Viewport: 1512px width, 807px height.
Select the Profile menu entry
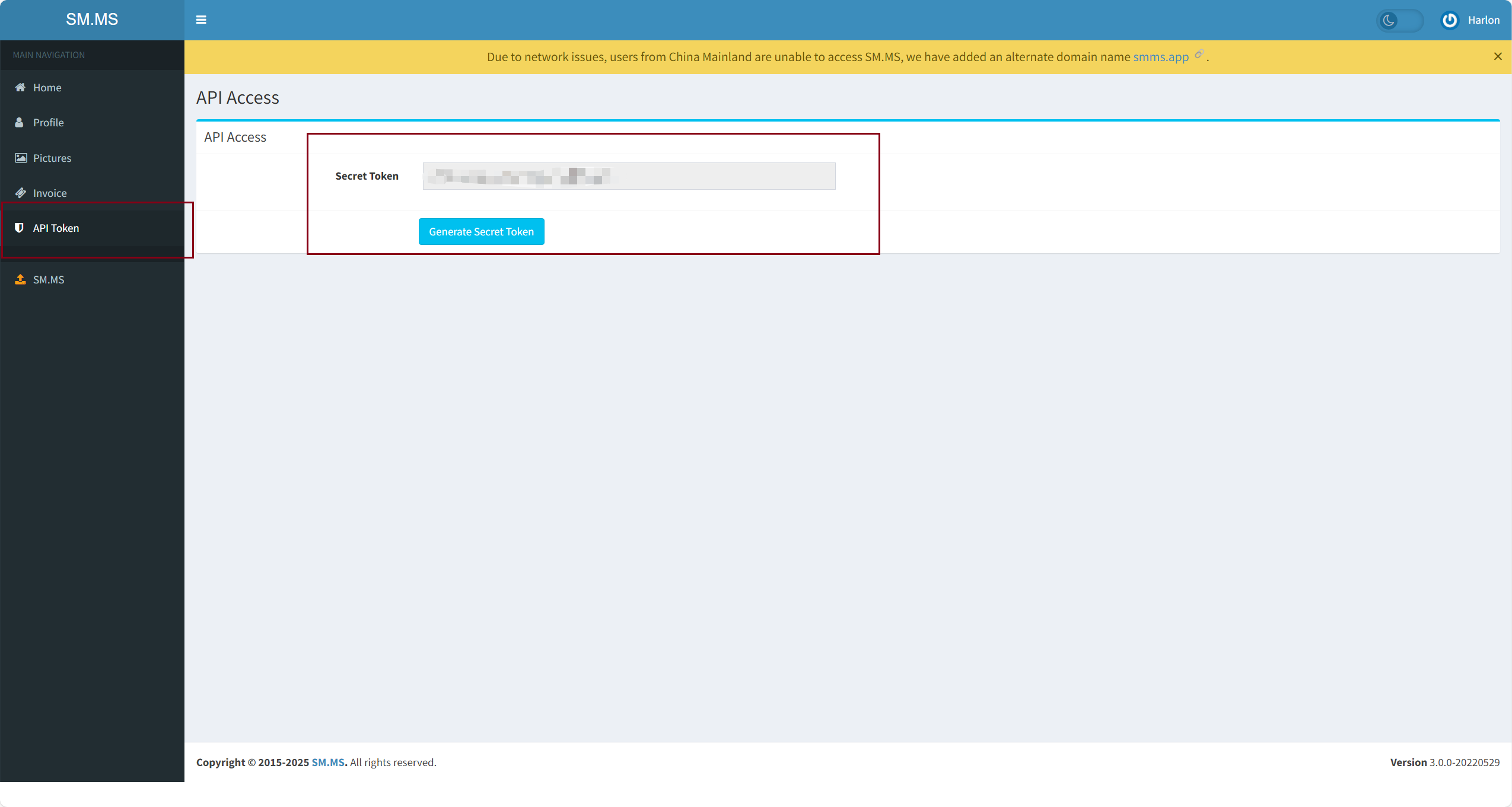pyautogui.click(x=48, y=122)
